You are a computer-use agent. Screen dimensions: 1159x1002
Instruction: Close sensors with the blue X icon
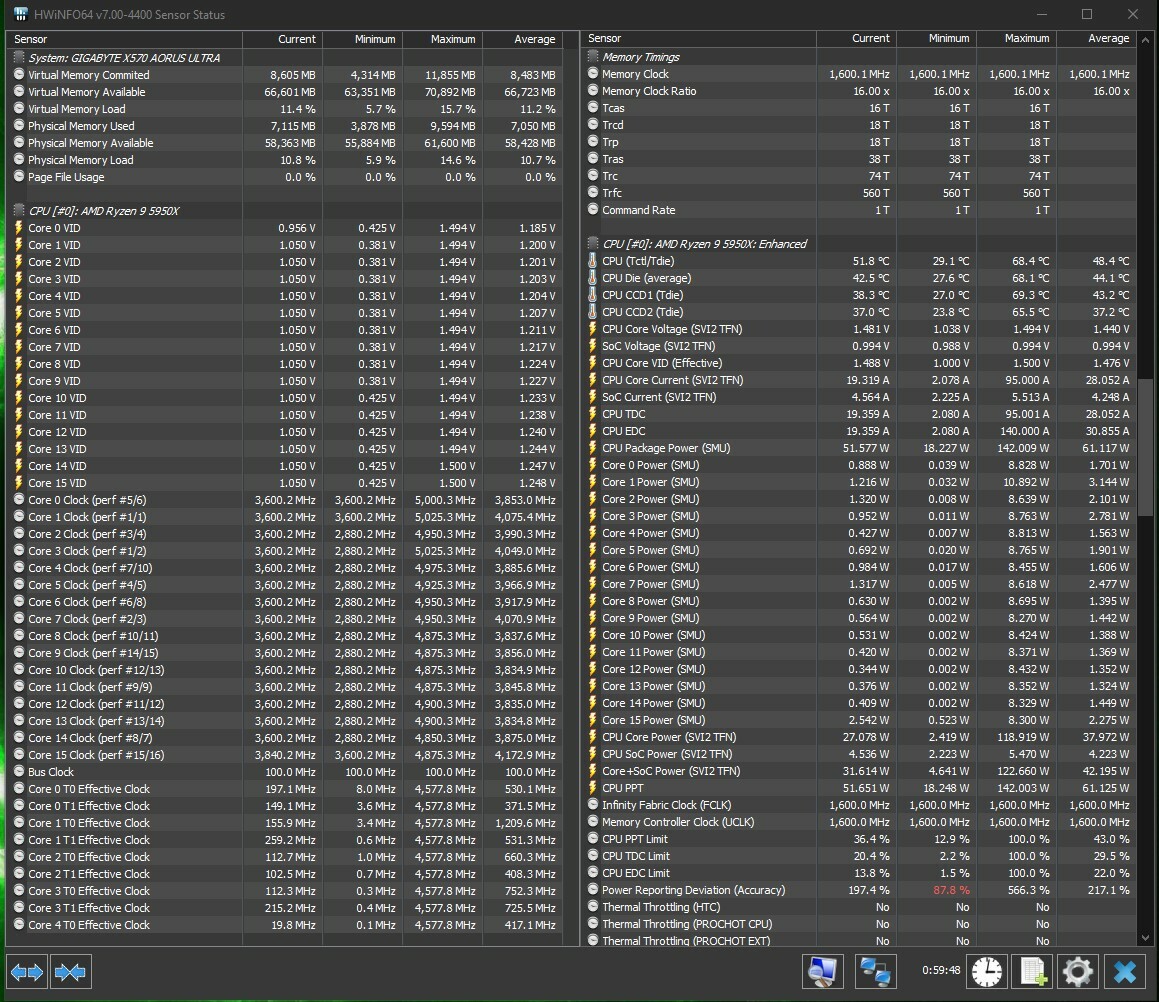pyautogui.click(x=1124, y=971)
